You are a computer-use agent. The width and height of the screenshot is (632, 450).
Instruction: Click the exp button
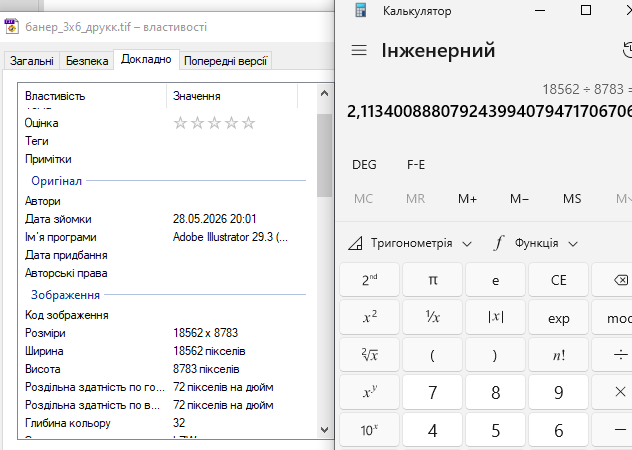tap(558, 317)
